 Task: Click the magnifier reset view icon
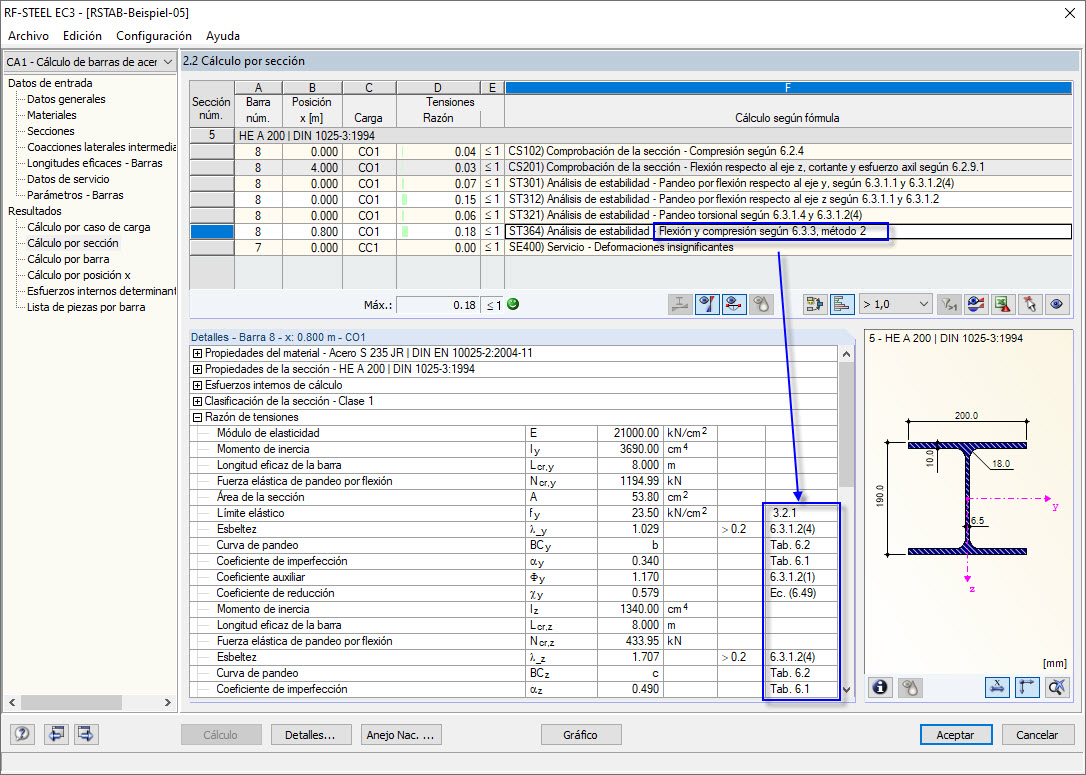tap(1056, 686)
